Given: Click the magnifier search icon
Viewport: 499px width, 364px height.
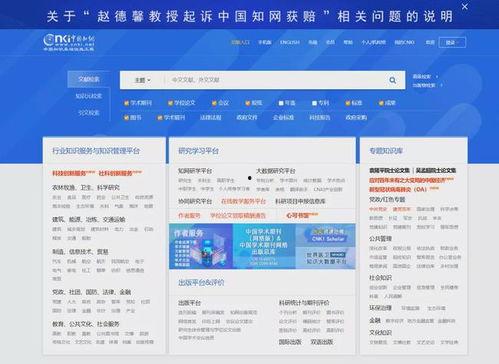Looking at the screenshot, I should [x=393, y=80].
